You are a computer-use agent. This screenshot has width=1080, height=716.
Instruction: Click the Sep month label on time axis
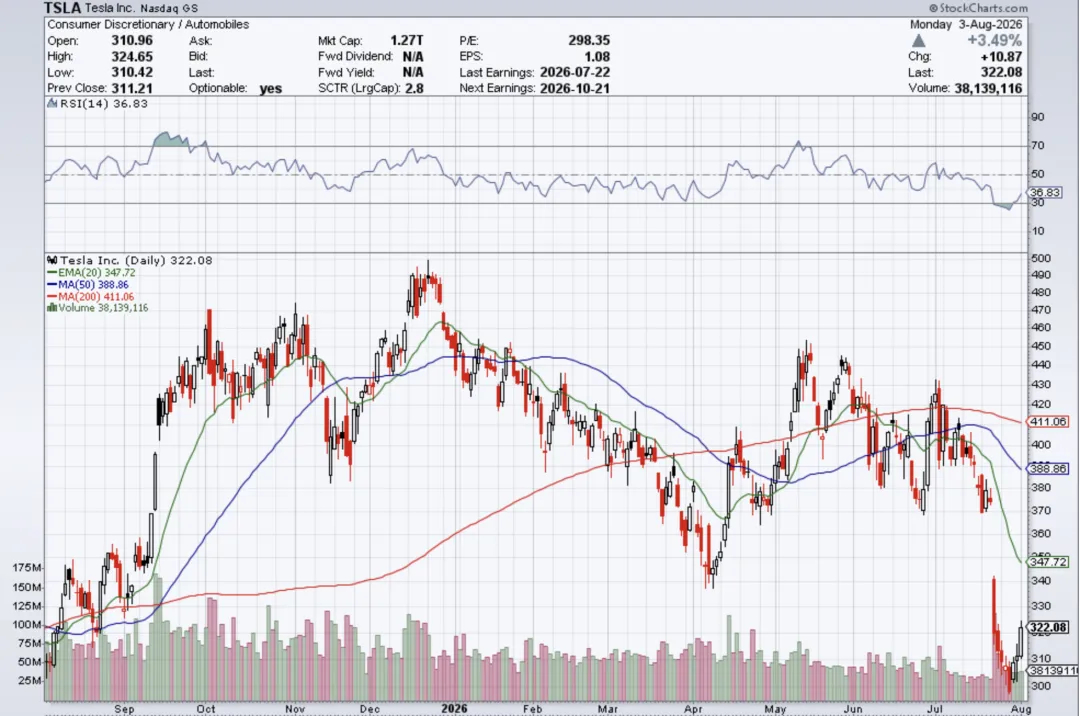[x=124, y=708]
